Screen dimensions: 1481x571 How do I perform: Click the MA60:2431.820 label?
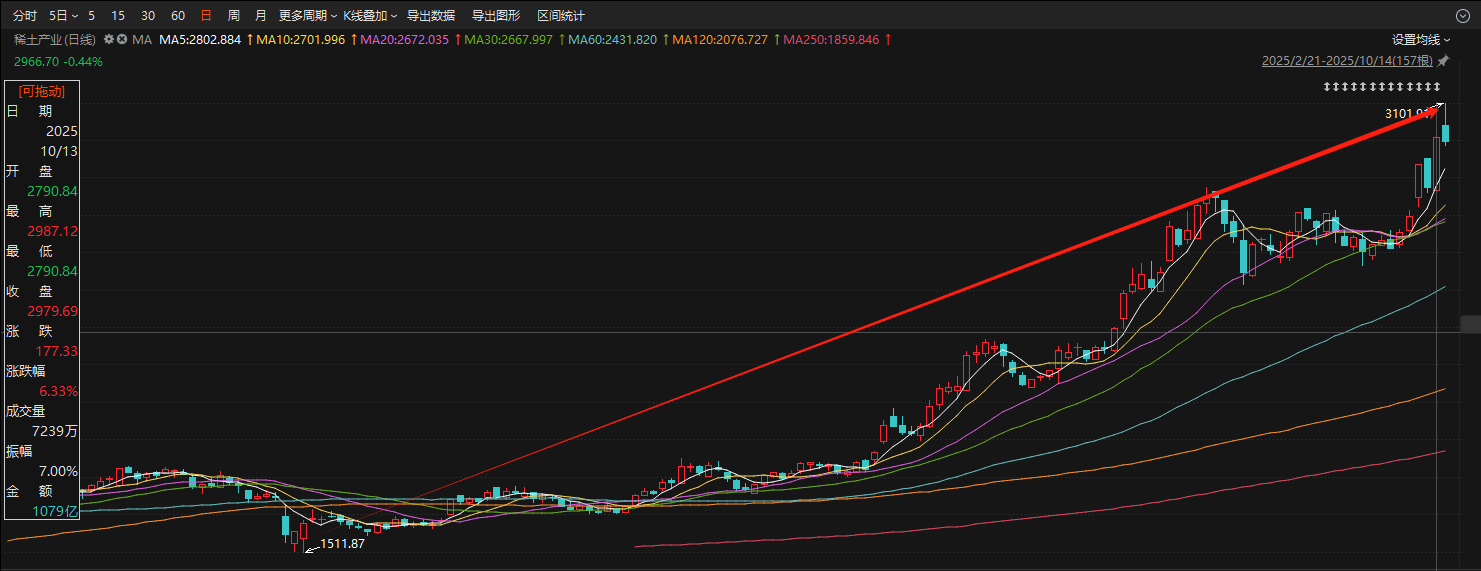coord(613,39)
